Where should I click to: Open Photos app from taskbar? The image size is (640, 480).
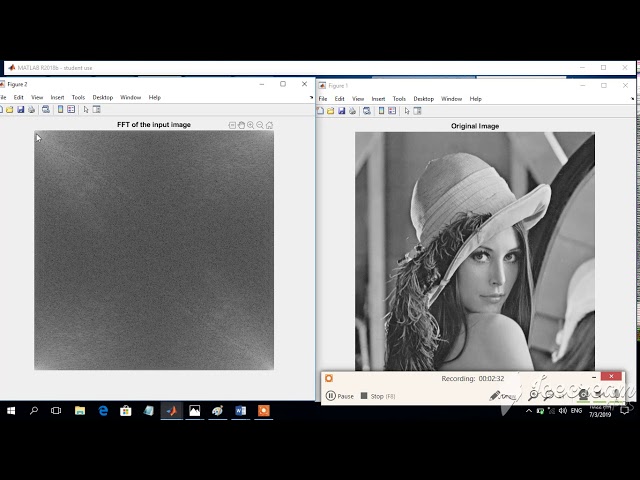(x=195, y=411)
